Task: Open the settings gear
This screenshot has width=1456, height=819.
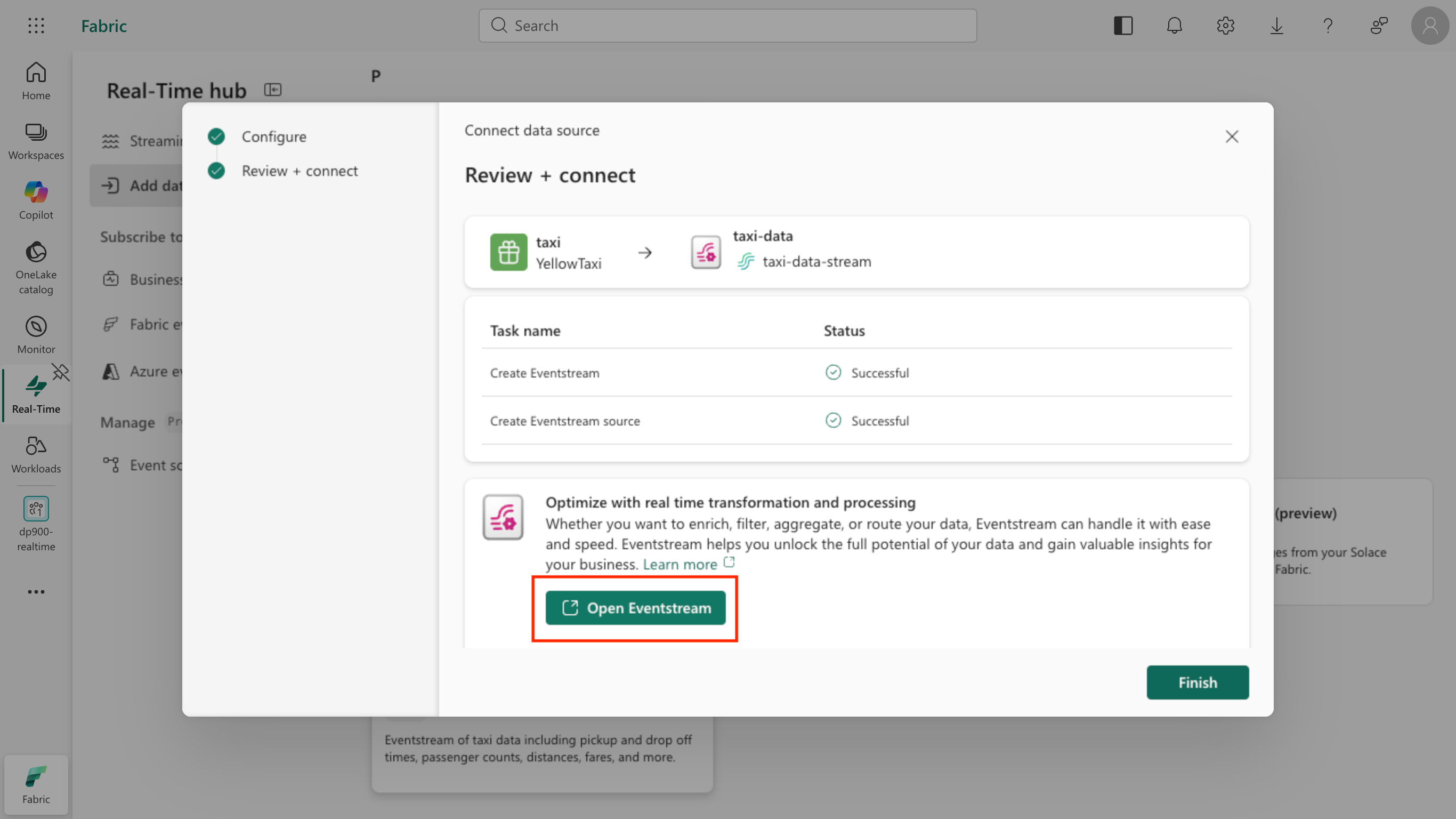Action: pos(1225,26)
